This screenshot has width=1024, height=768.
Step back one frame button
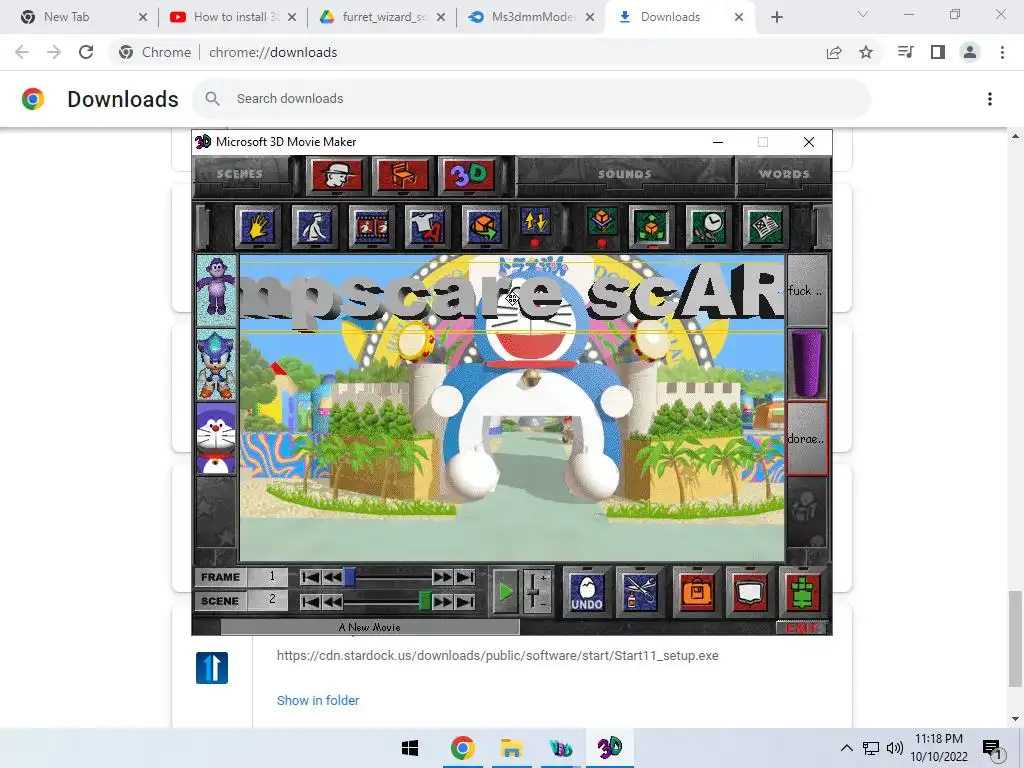pyautogui.click(x=332, y=577)
